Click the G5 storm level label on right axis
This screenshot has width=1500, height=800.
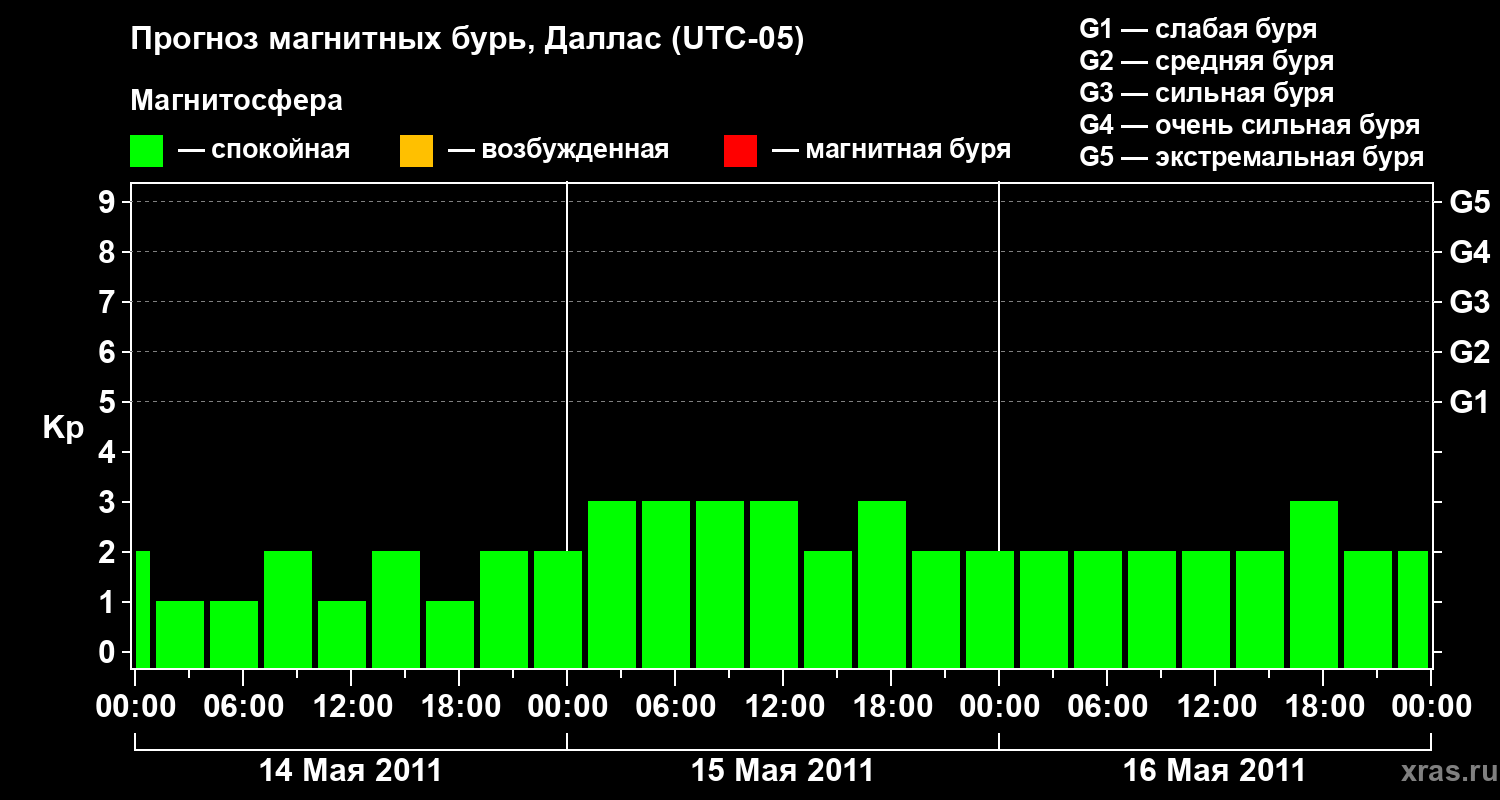[x=1469, y=202]
